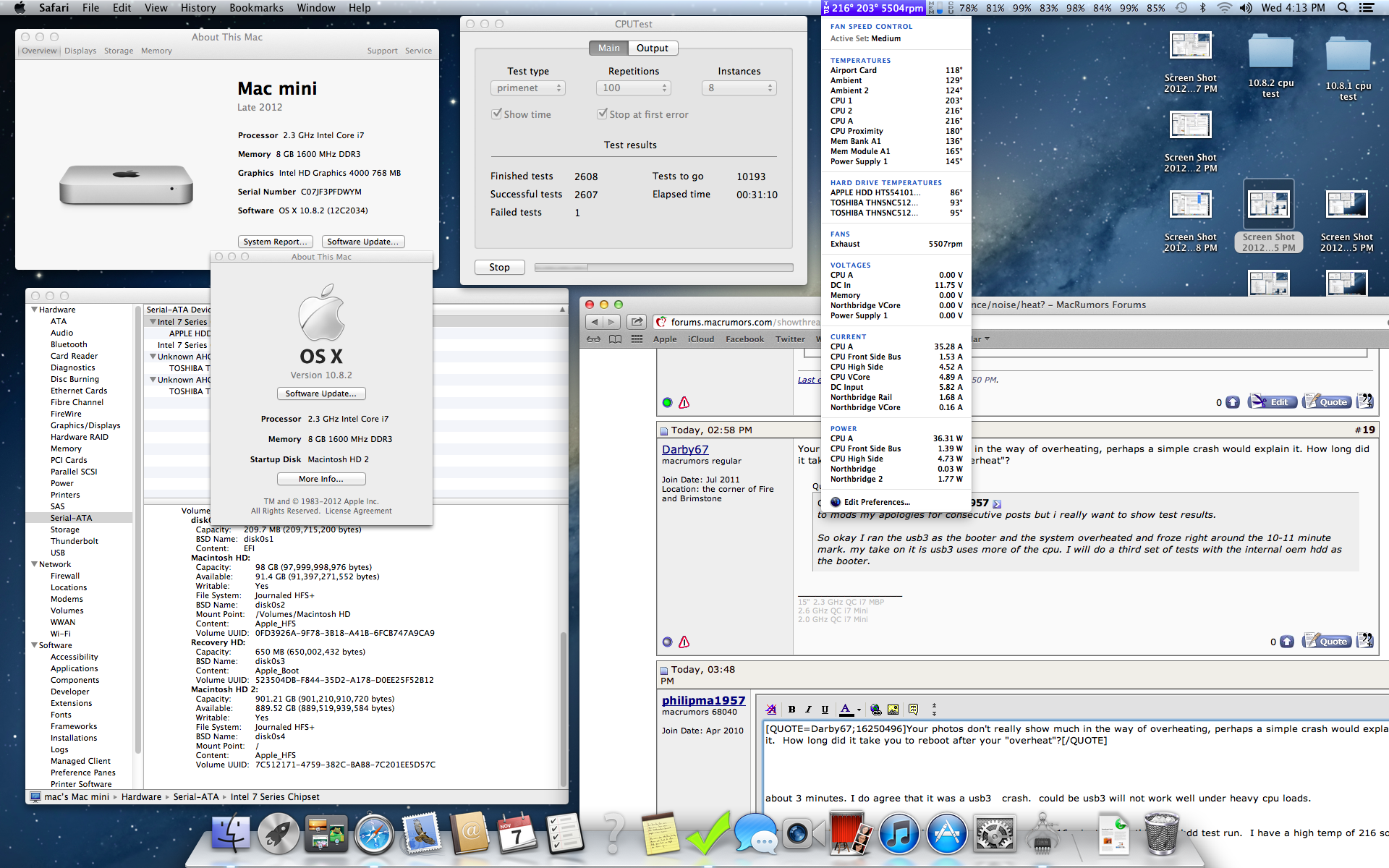1389x868 pixels.
Task: Open the Instances 8 dropdown
Action: tap(739, 88)
